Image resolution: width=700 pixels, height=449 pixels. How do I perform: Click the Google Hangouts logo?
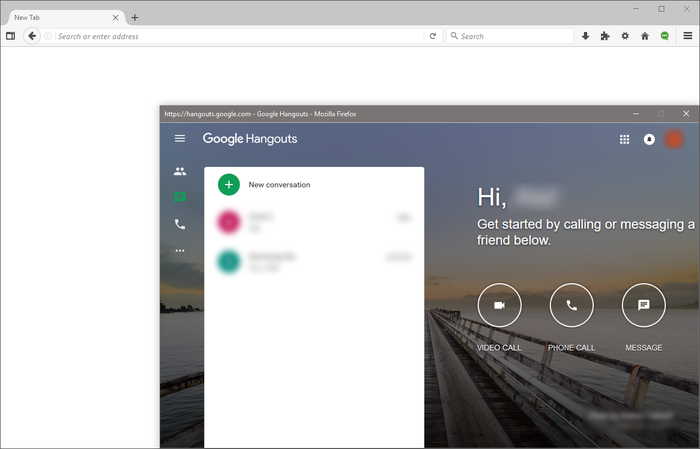click(250, 139)
